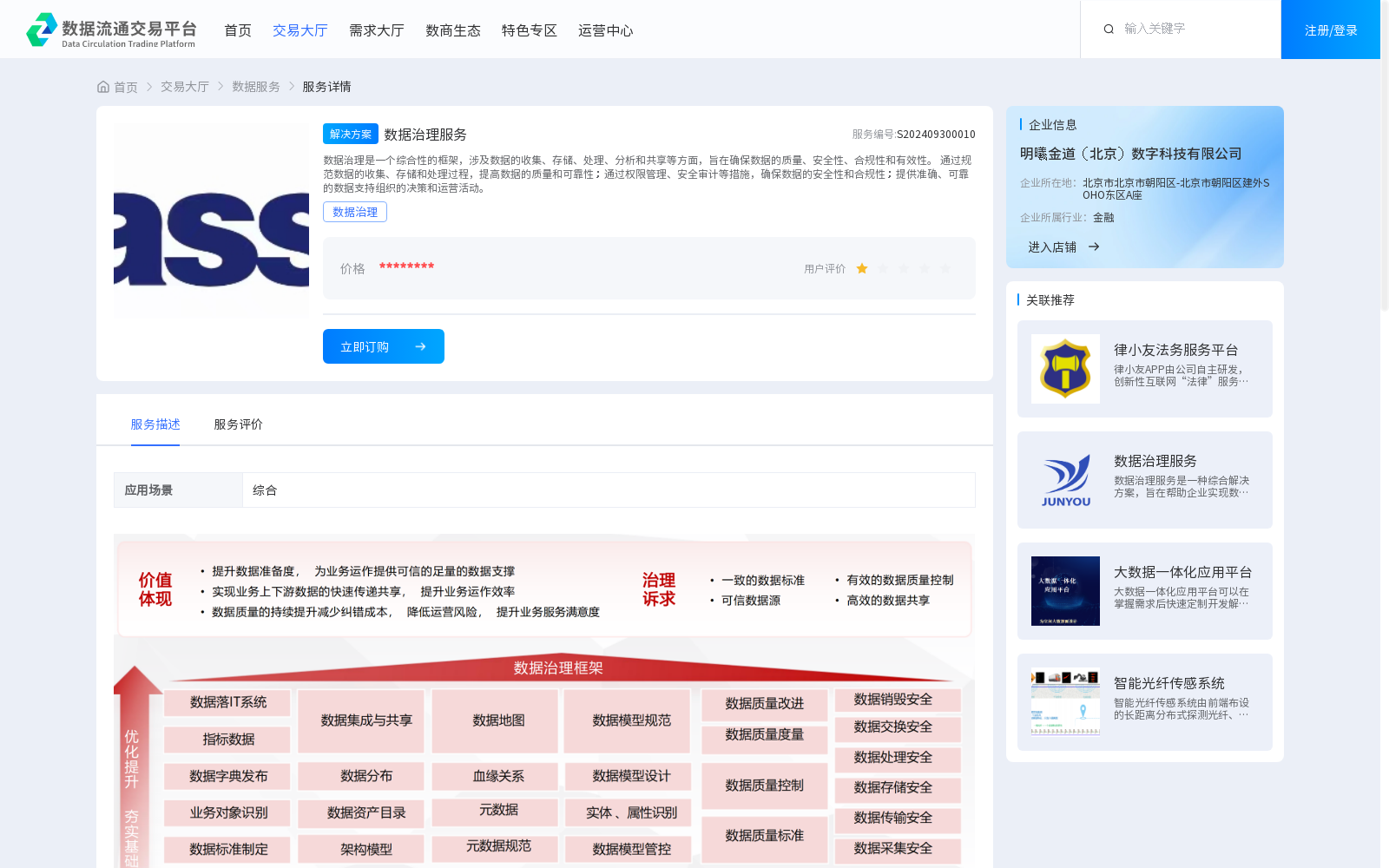1389x868 pixels.
Task: Open the 律小友法务服务平台 logo thumbnail
Action: [x=1065, y=369]
